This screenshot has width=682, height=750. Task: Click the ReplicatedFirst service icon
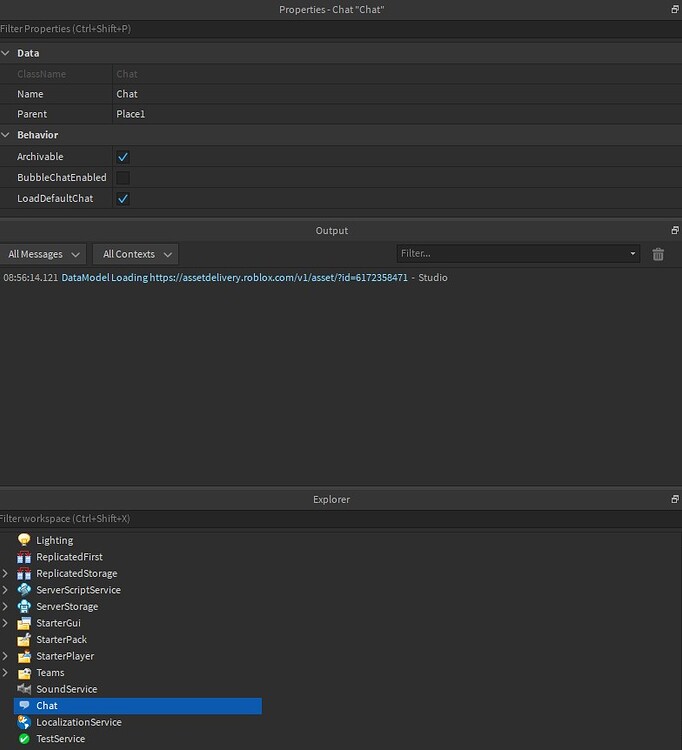24,557
